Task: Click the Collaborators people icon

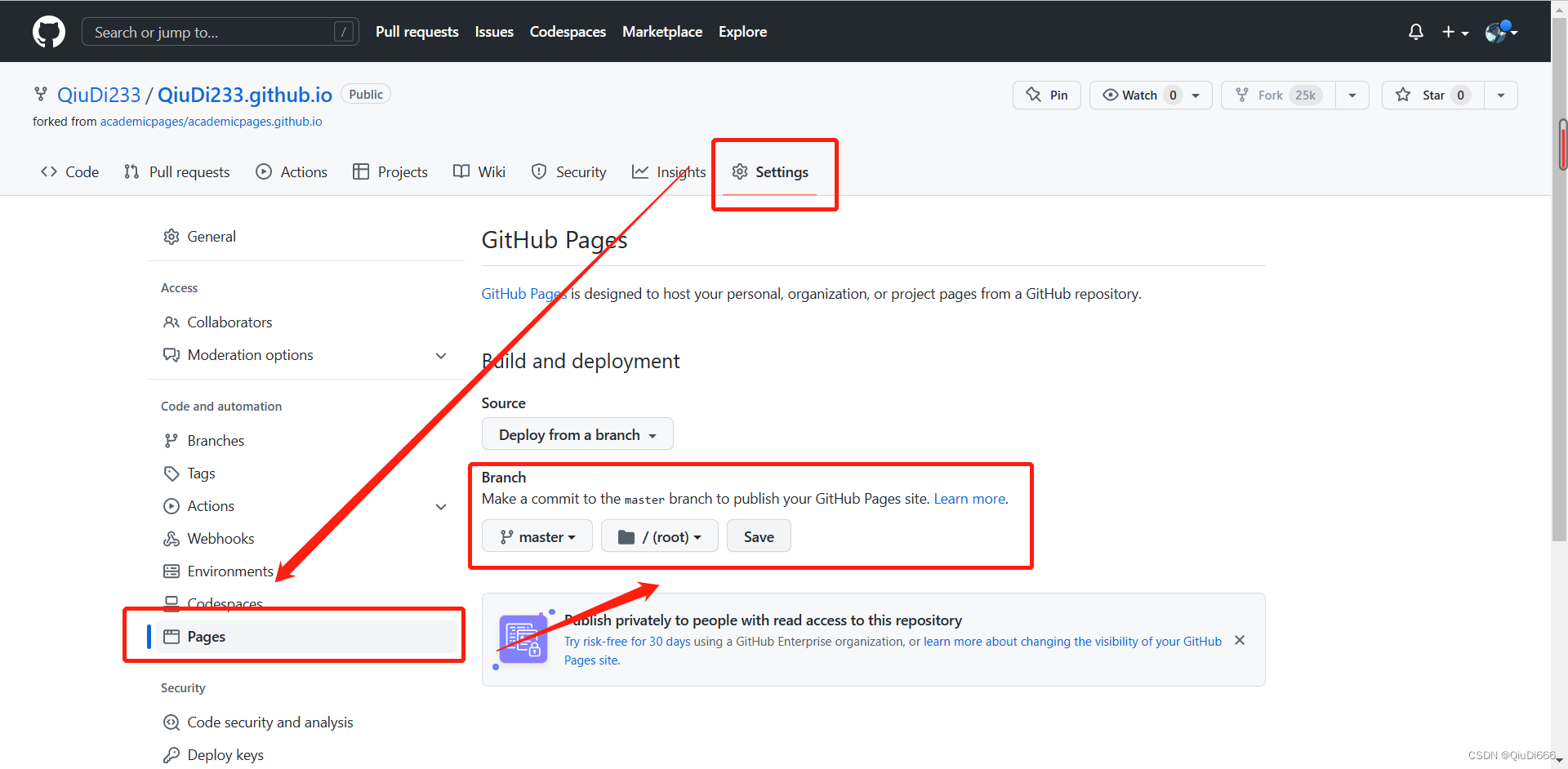Action: coord(171,322)
